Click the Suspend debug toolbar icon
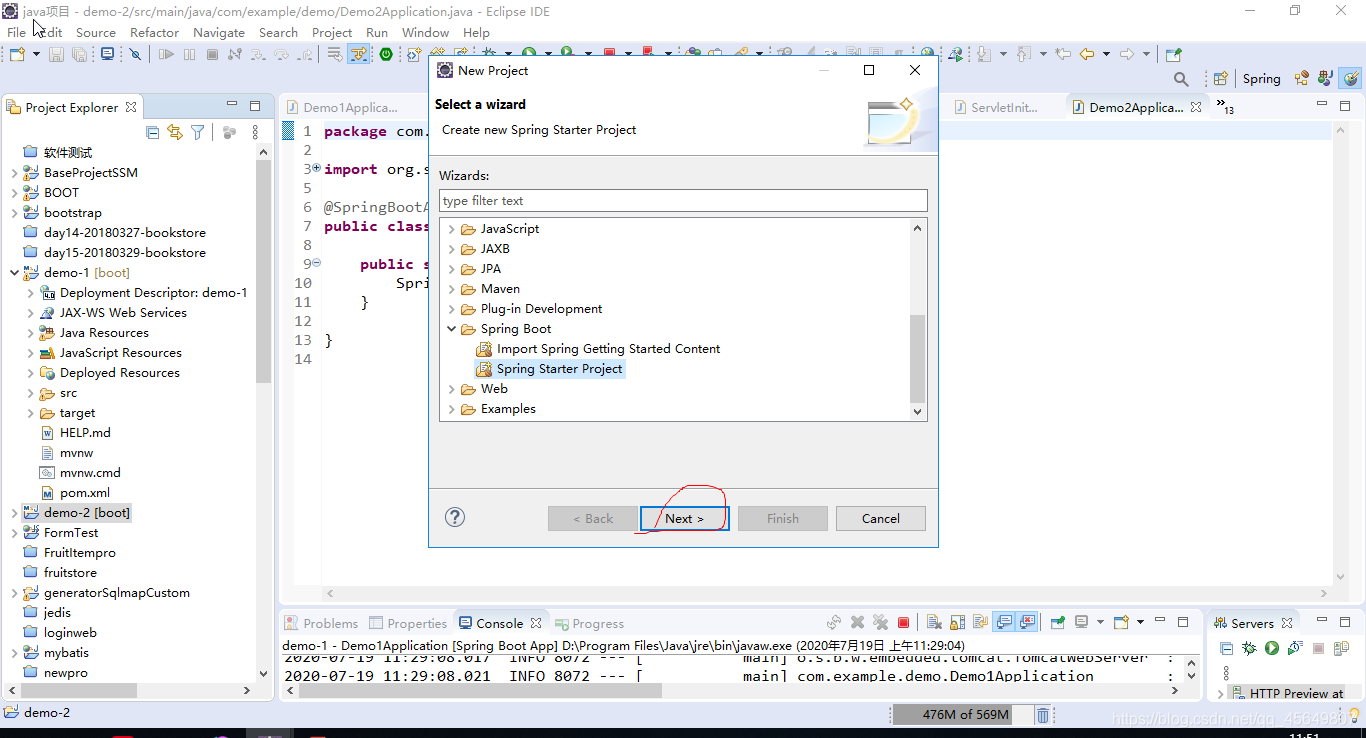 [x=189, y=54]
